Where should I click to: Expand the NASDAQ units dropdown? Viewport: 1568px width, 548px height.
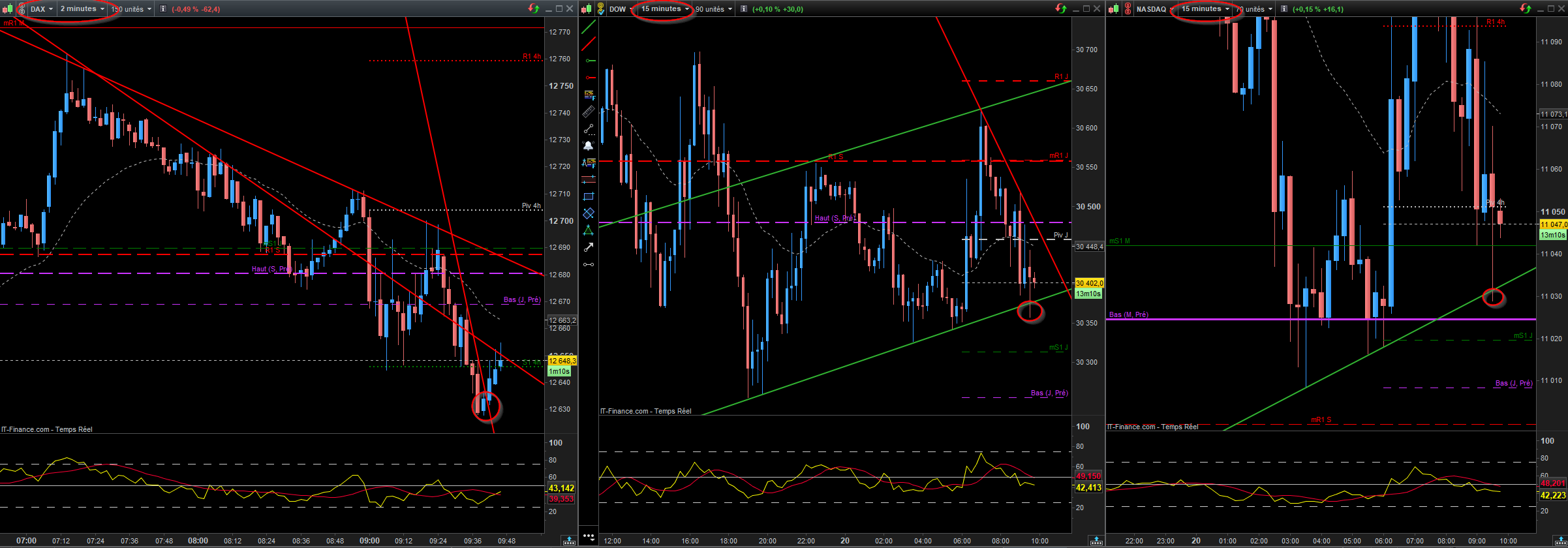[x=1253, y=9]
